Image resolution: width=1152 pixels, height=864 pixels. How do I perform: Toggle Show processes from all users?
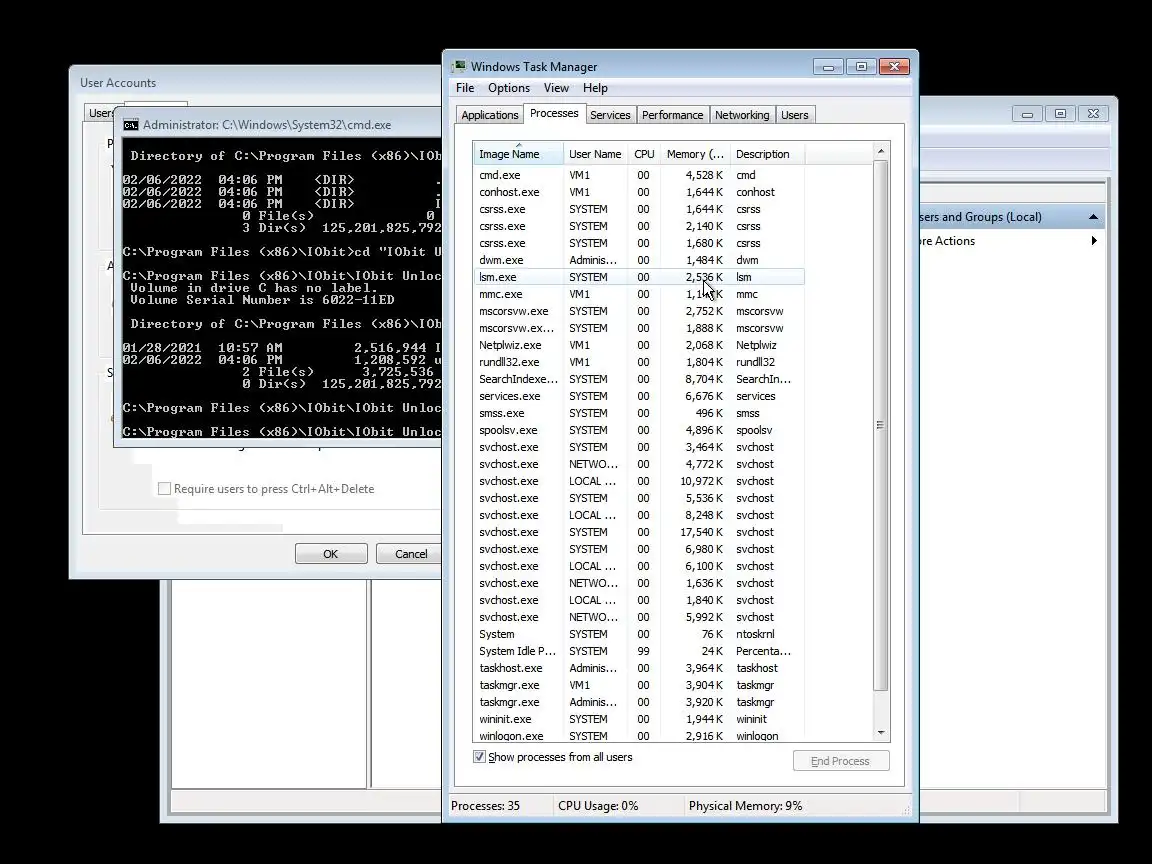click(x=480, y=757)
